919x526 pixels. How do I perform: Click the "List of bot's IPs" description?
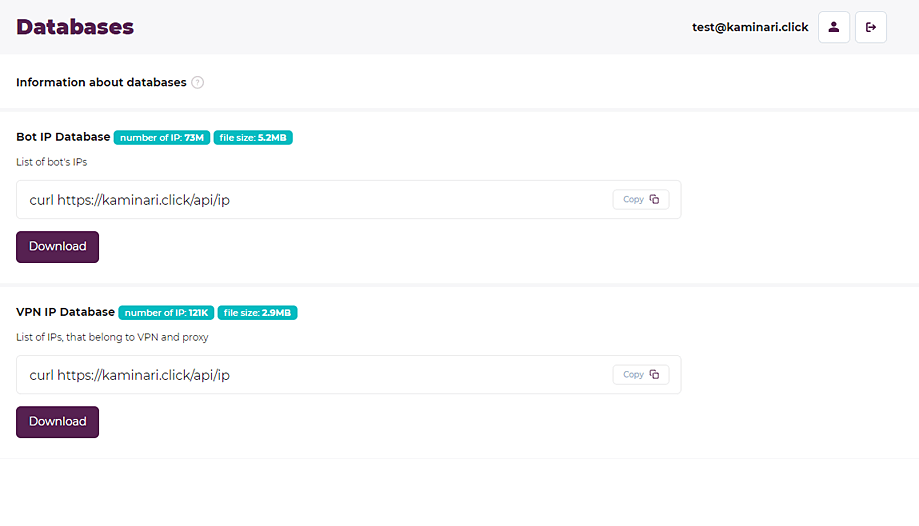pos(58,162)
